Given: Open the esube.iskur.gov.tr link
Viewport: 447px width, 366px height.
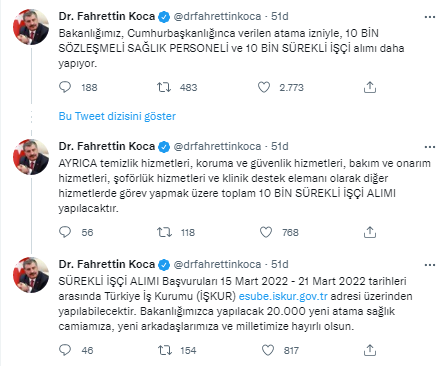Looking at the screenshot, I should (x=283, y=296).
